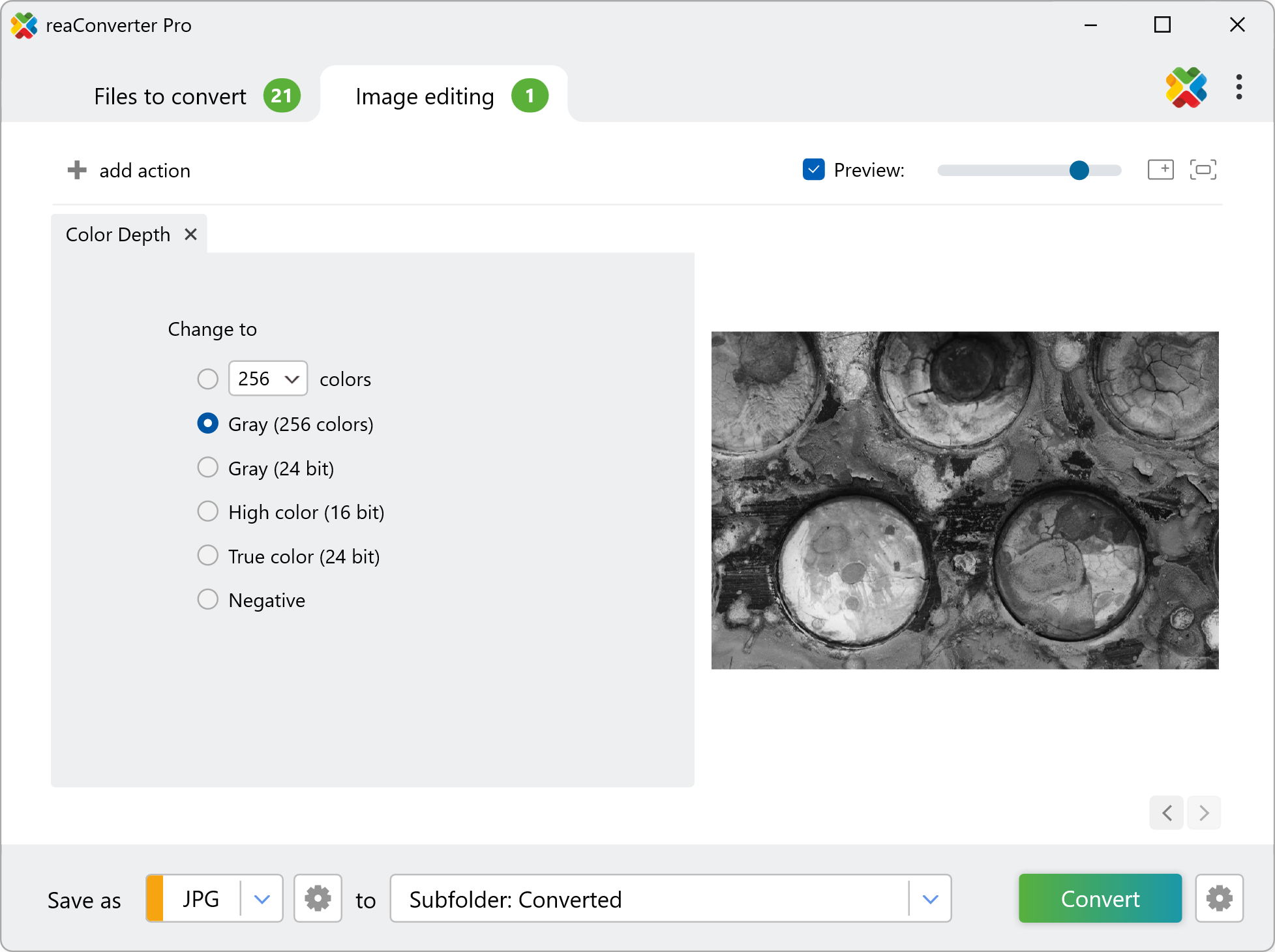
Task: Show next preview image
Action: tap(1204, 813)
